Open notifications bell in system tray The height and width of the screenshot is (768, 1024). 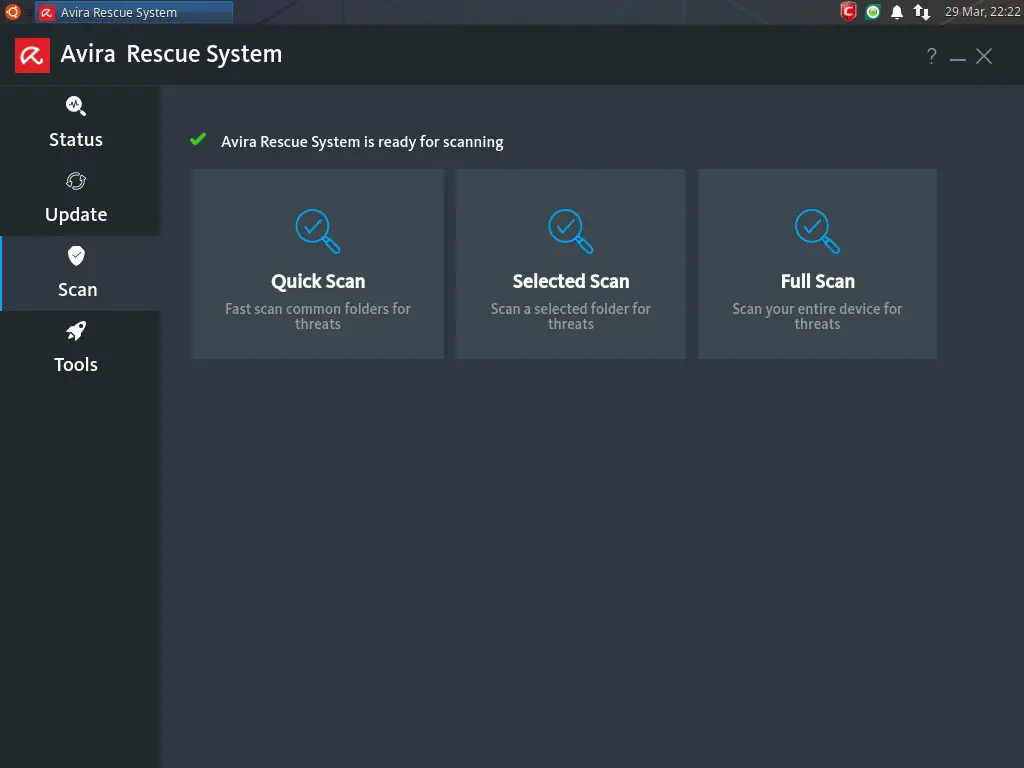pyautogui.click(x=897, y=12)
